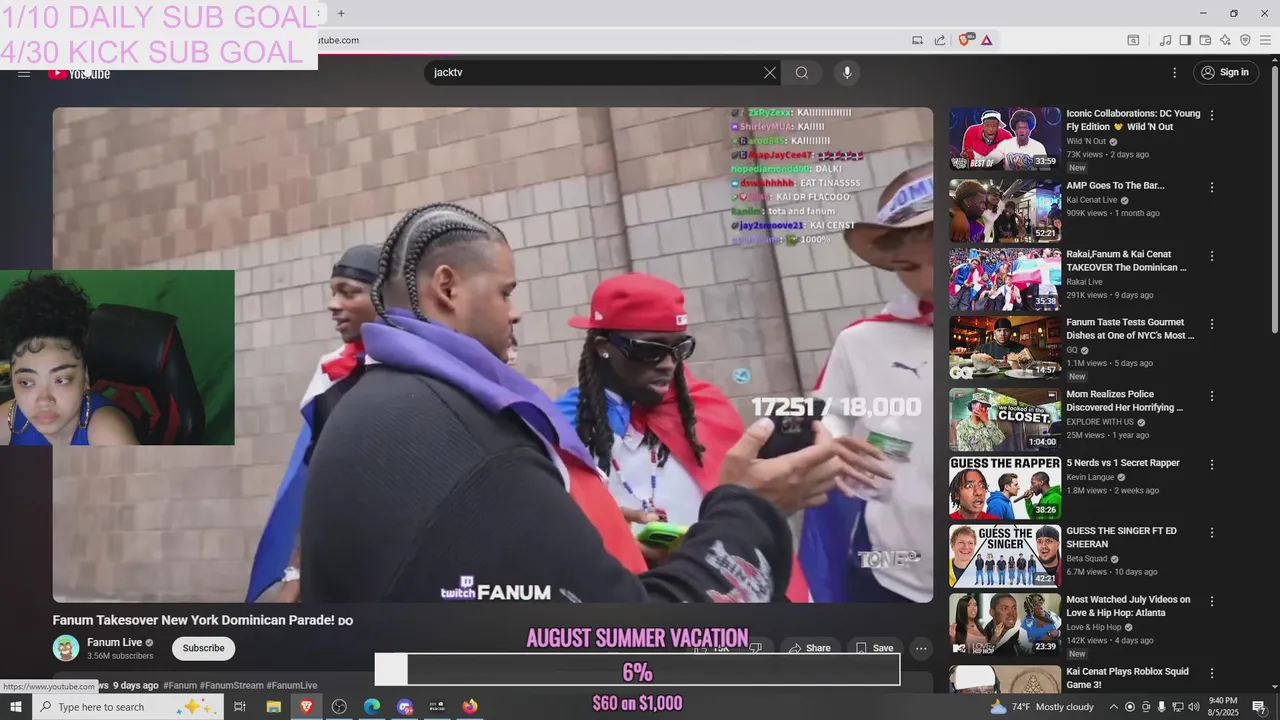Image resolution: width=1280 pixels, height=720 pixels.
Task: Clear the jacktv search text
Action: [770, 73]
